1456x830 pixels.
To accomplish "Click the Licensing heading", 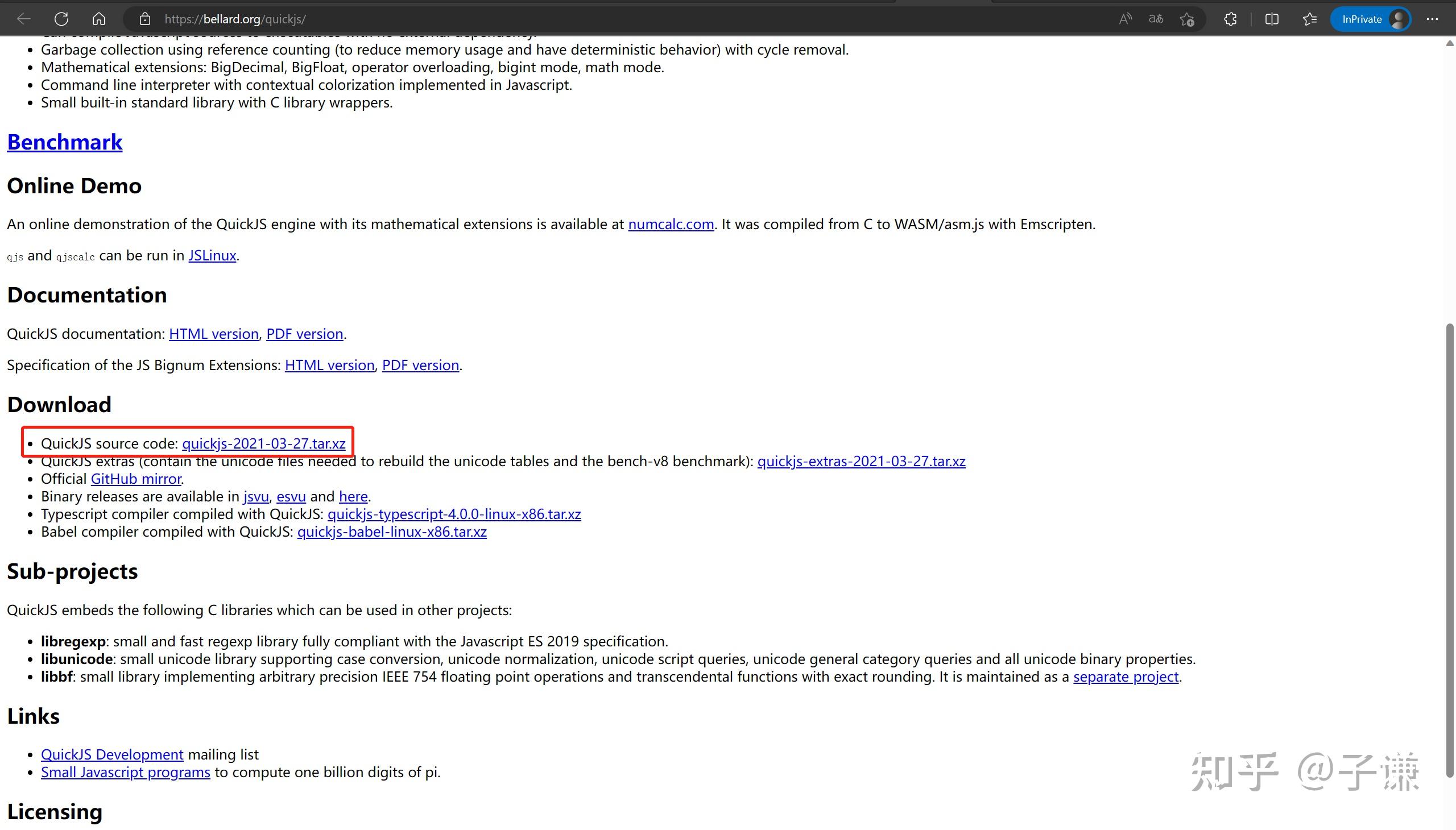I will click(55, 812).
